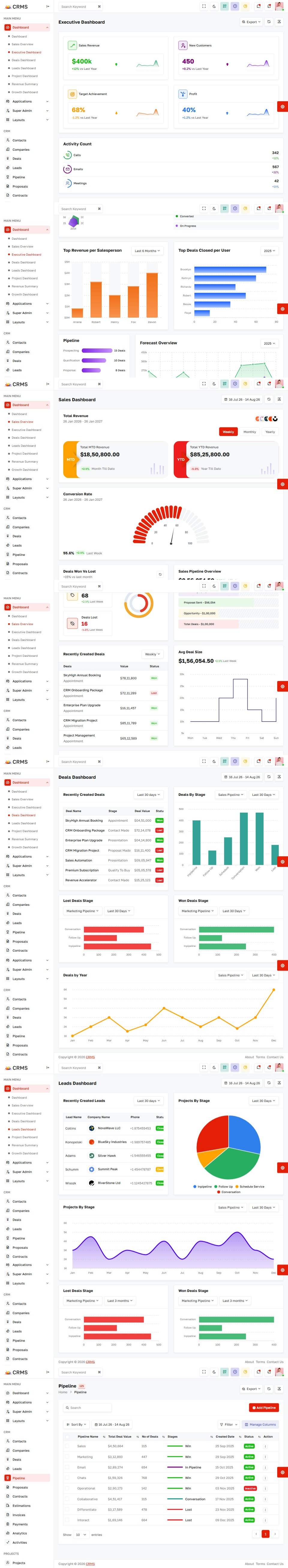Open the Sort By dropdown
Viewport: 288px width, 1568px height.
pos(76,1424)
